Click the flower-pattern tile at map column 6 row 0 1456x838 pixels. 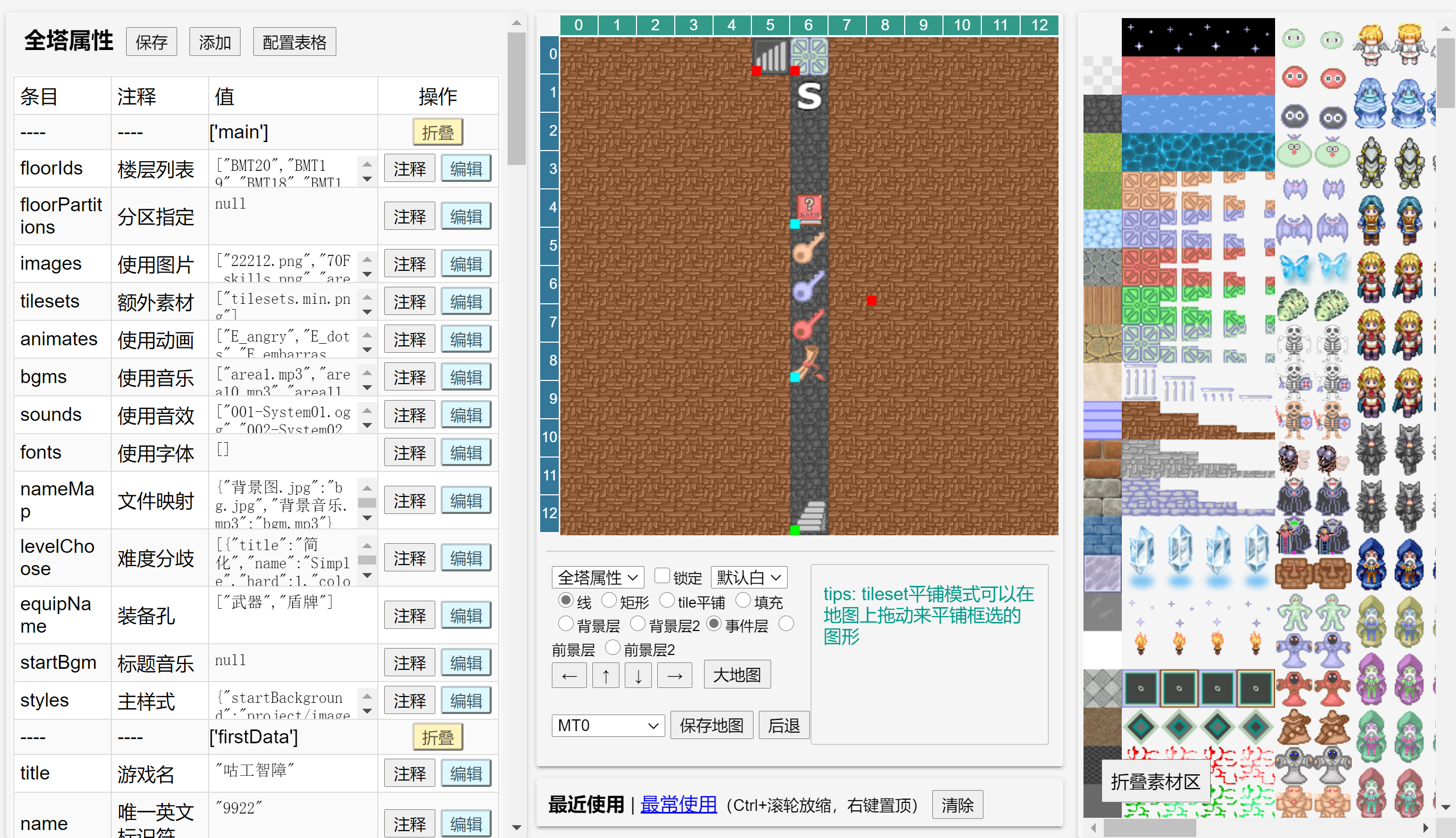(x=808, y=56)
